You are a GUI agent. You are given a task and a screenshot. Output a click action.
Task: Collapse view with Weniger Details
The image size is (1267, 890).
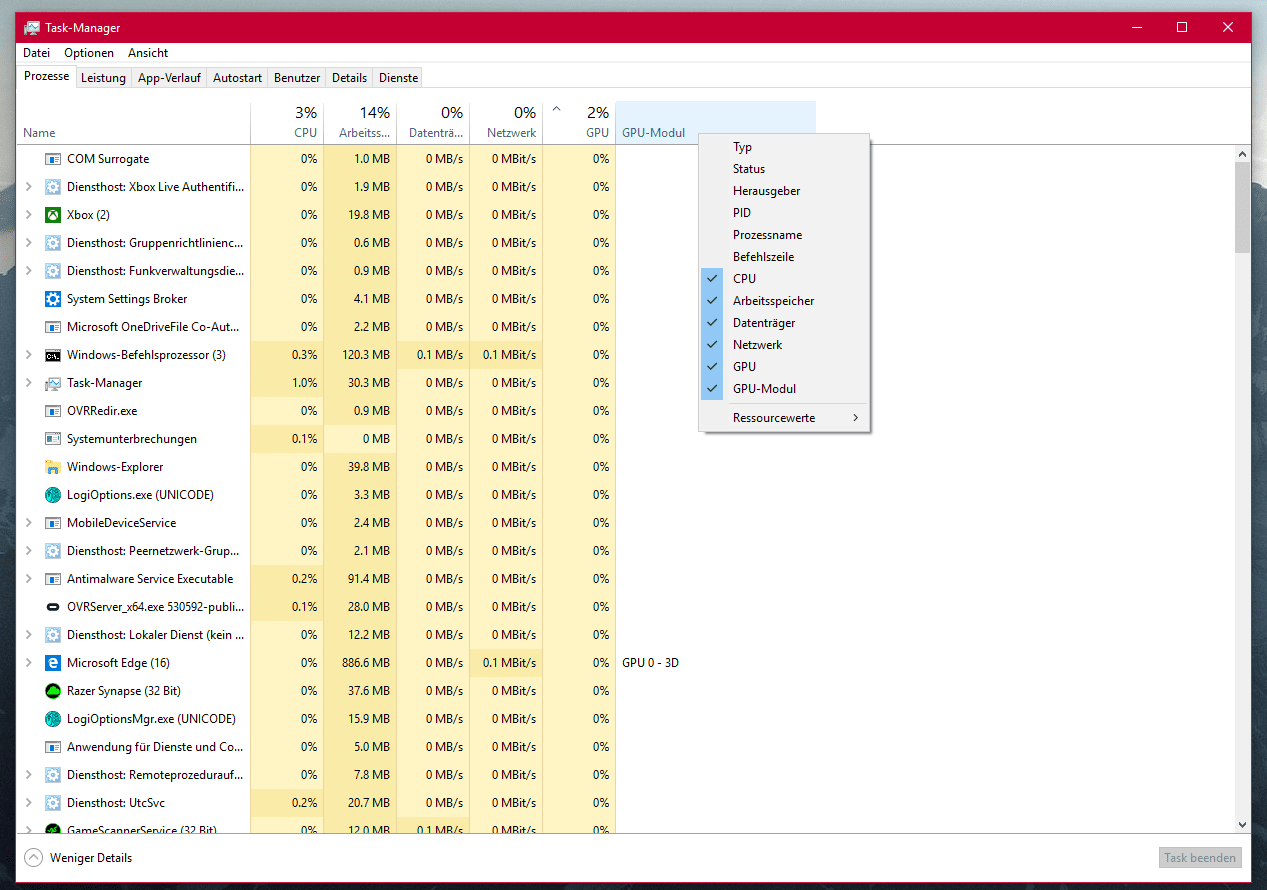79,858
